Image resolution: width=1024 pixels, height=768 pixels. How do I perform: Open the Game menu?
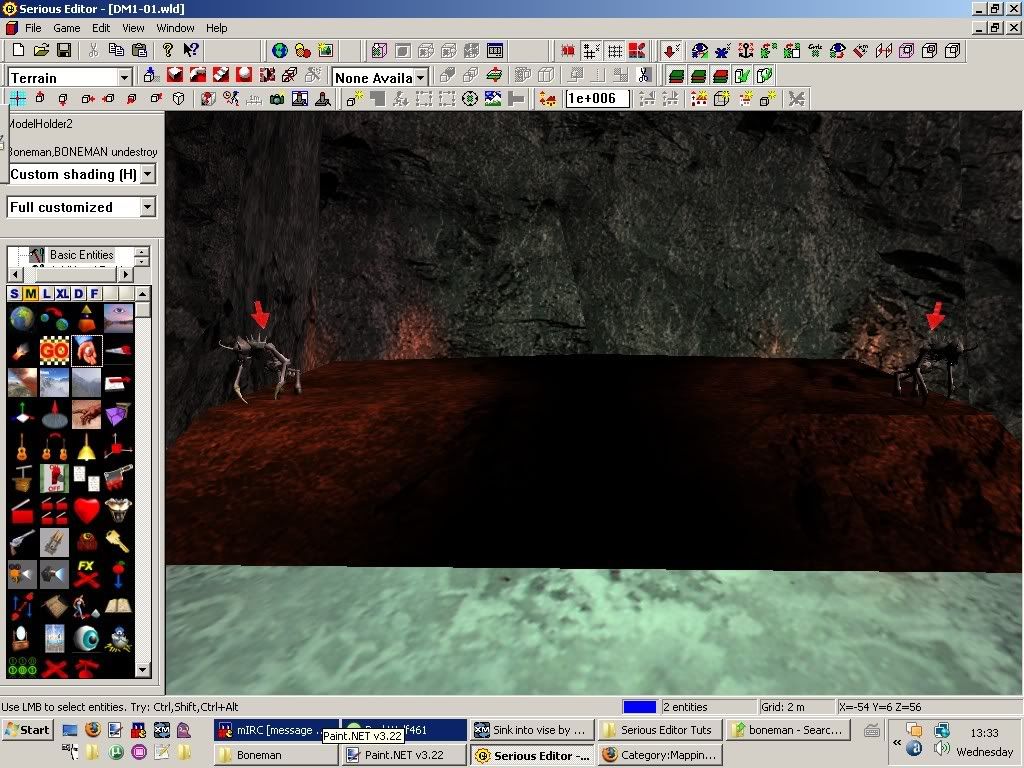coord(67,28)
